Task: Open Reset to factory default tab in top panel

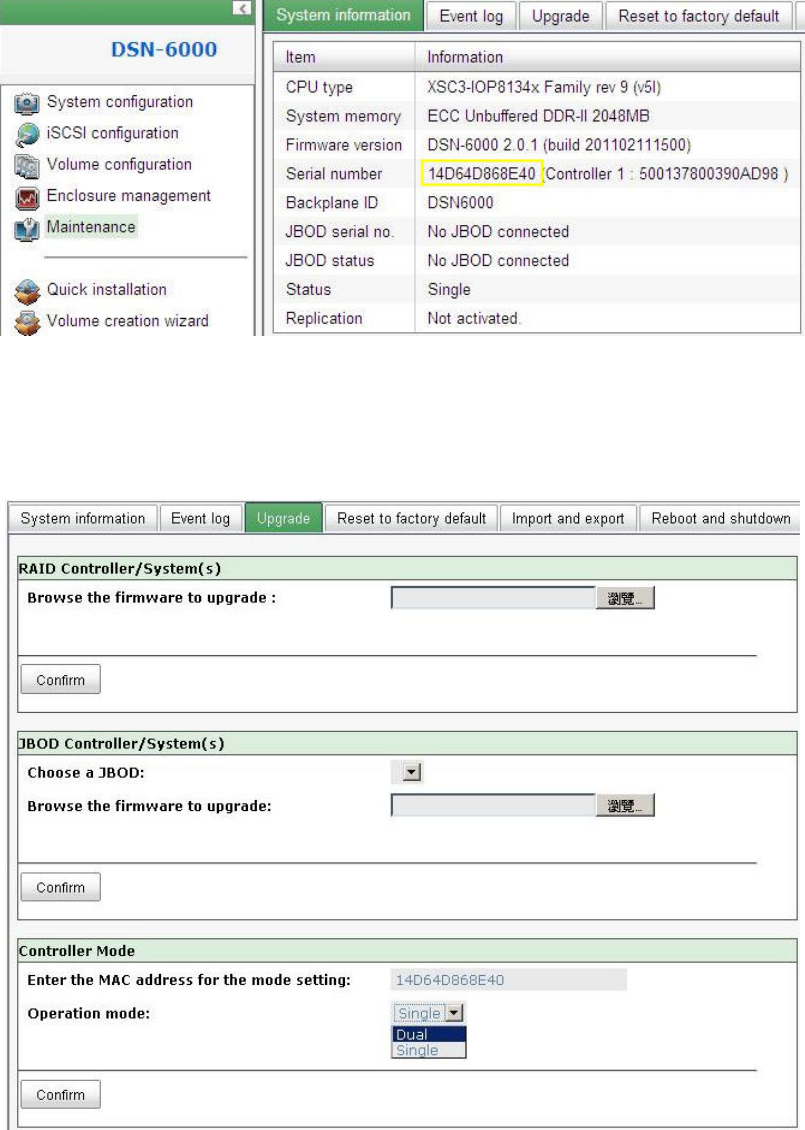Action: (x=698, y=16)
